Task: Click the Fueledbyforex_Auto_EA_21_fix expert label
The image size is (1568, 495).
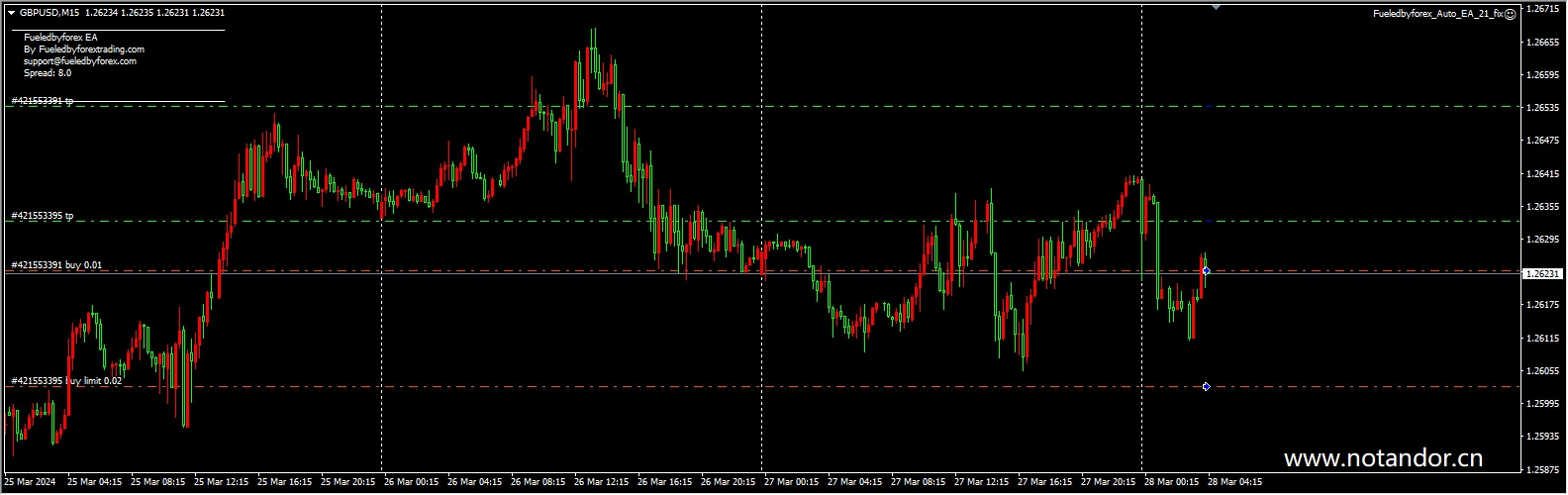Action: [1437, 14]
